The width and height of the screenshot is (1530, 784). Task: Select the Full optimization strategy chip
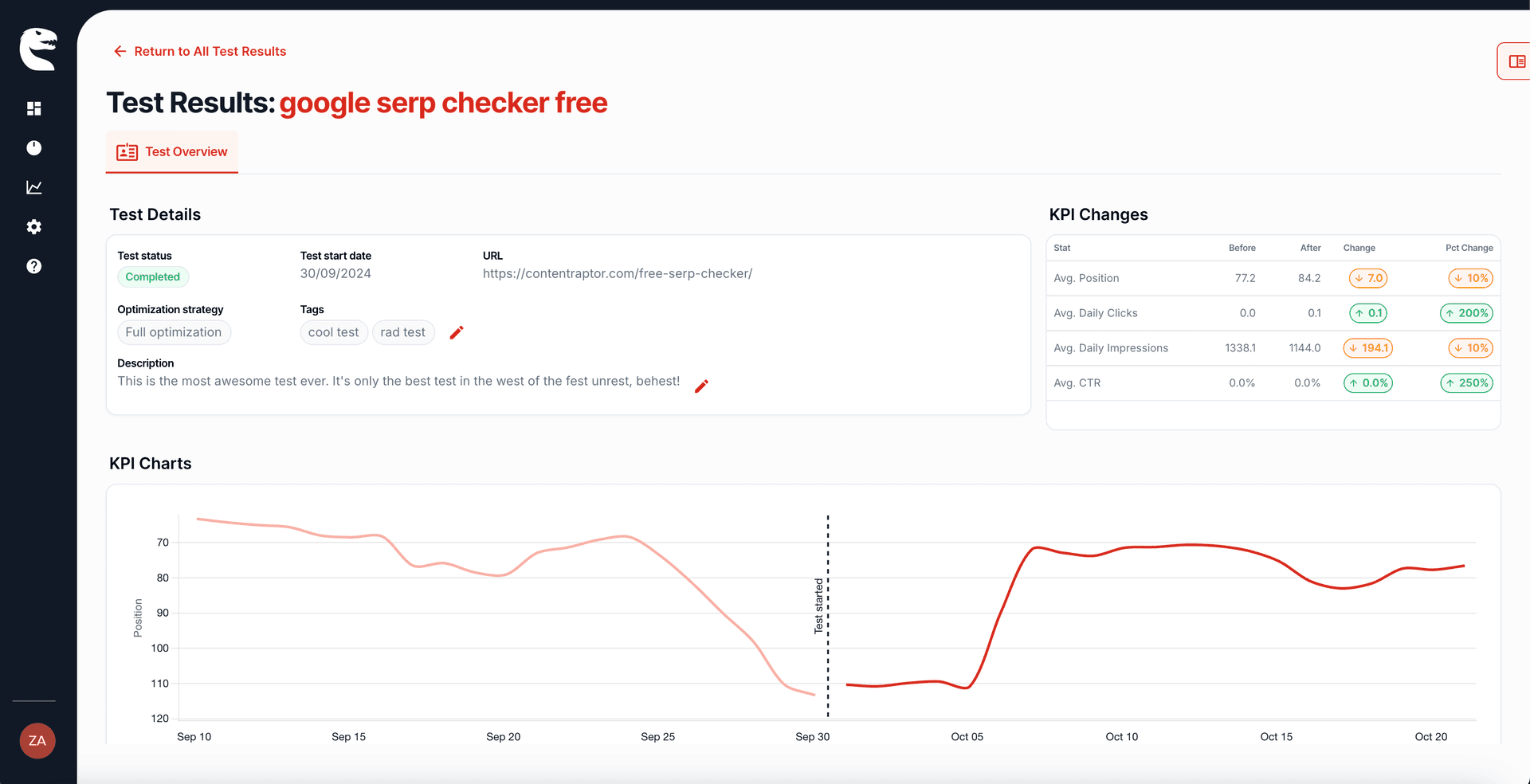pos(174,332)
